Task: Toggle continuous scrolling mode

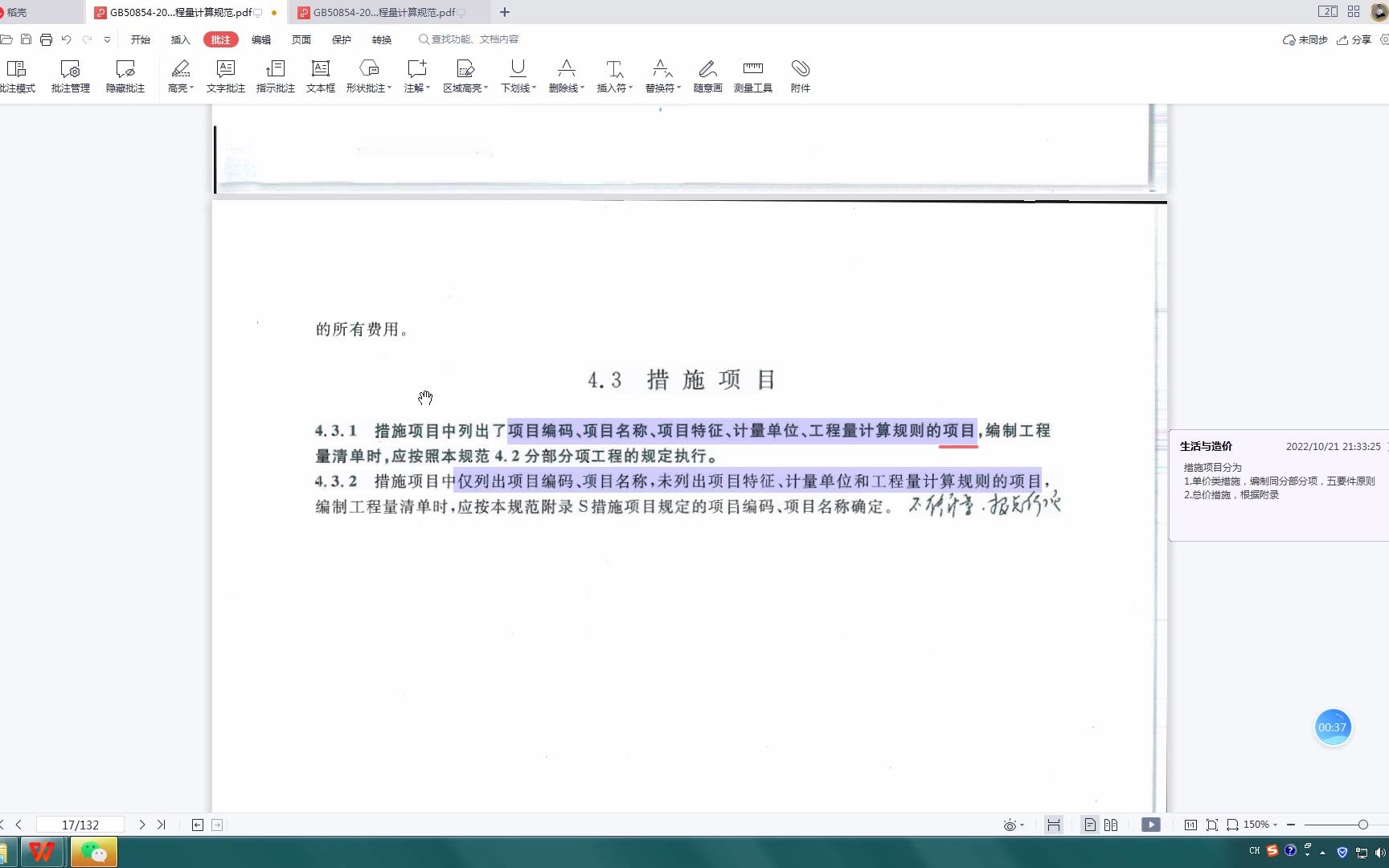Action: (1054, 825)
